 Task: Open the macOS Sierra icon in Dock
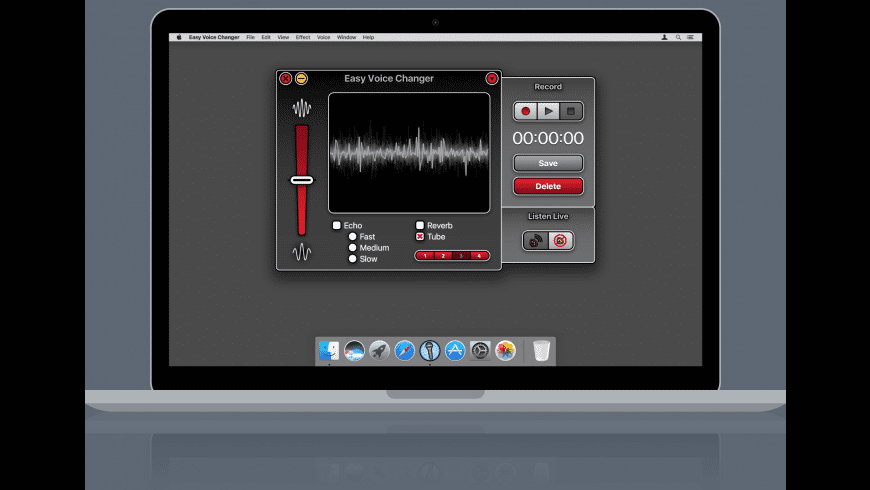[354, 351]
